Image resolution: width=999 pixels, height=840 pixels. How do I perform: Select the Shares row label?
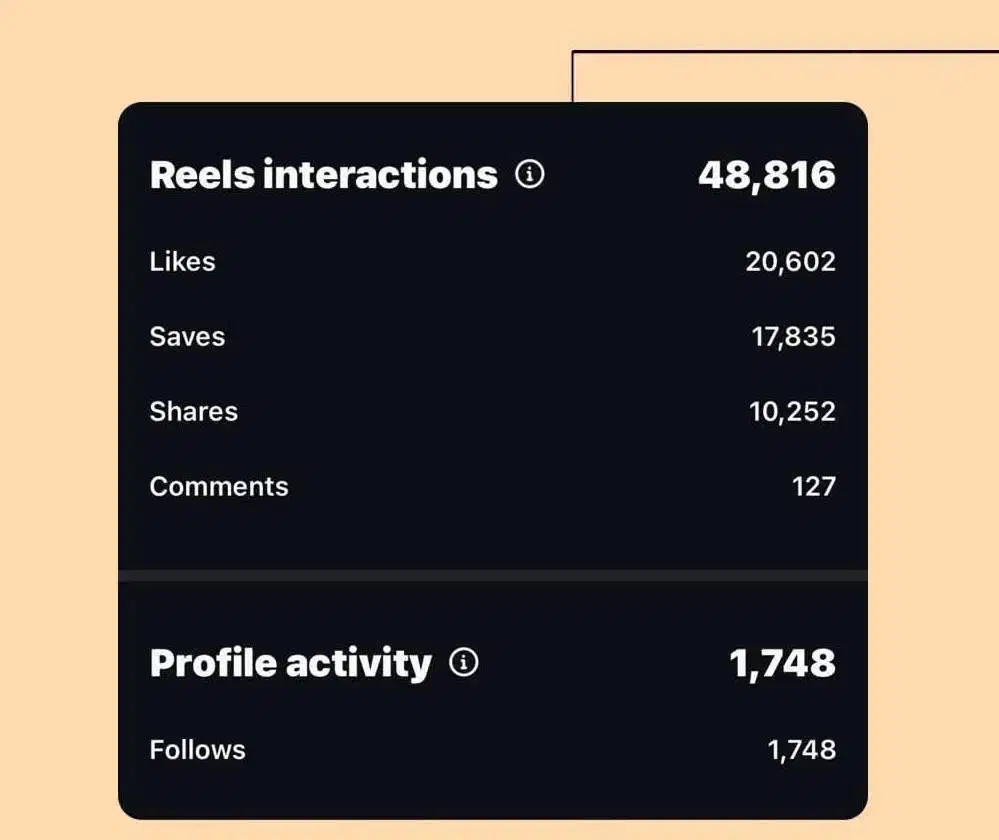coord(193,412)
